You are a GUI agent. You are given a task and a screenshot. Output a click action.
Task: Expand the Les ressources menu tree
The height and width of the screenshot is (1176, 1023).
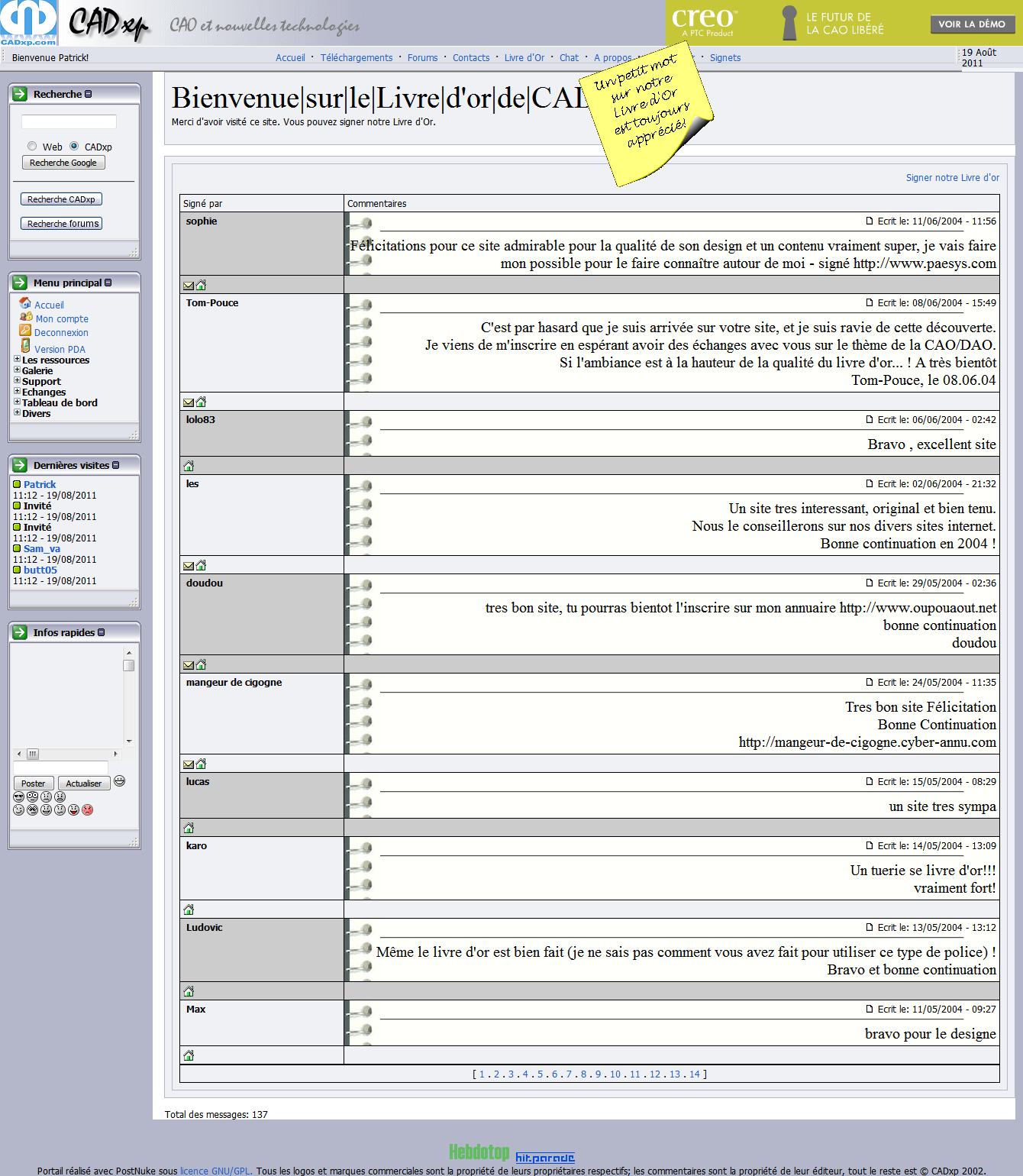click(17, 360)
